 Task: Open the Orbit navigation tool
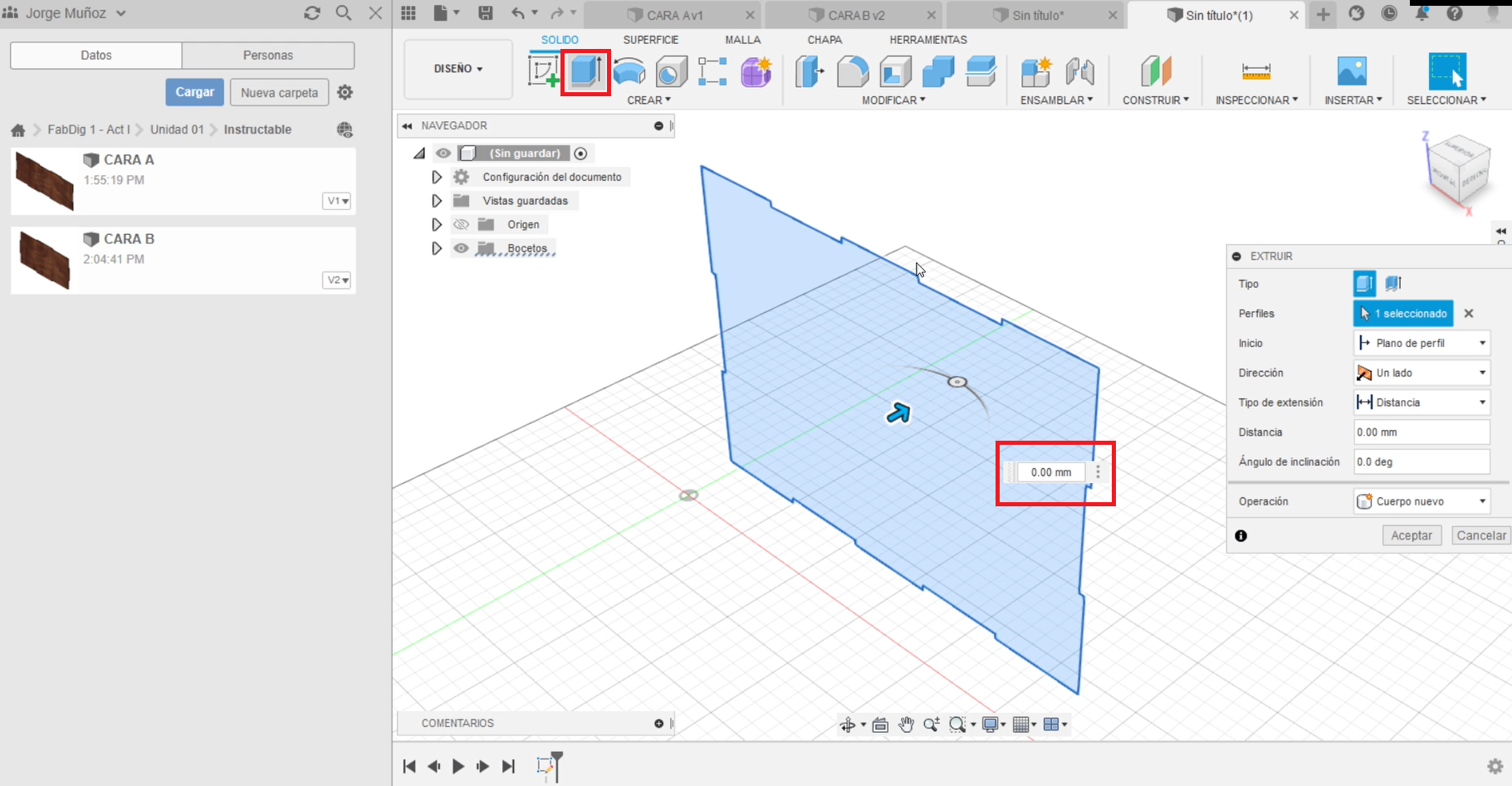pos(847,725)
